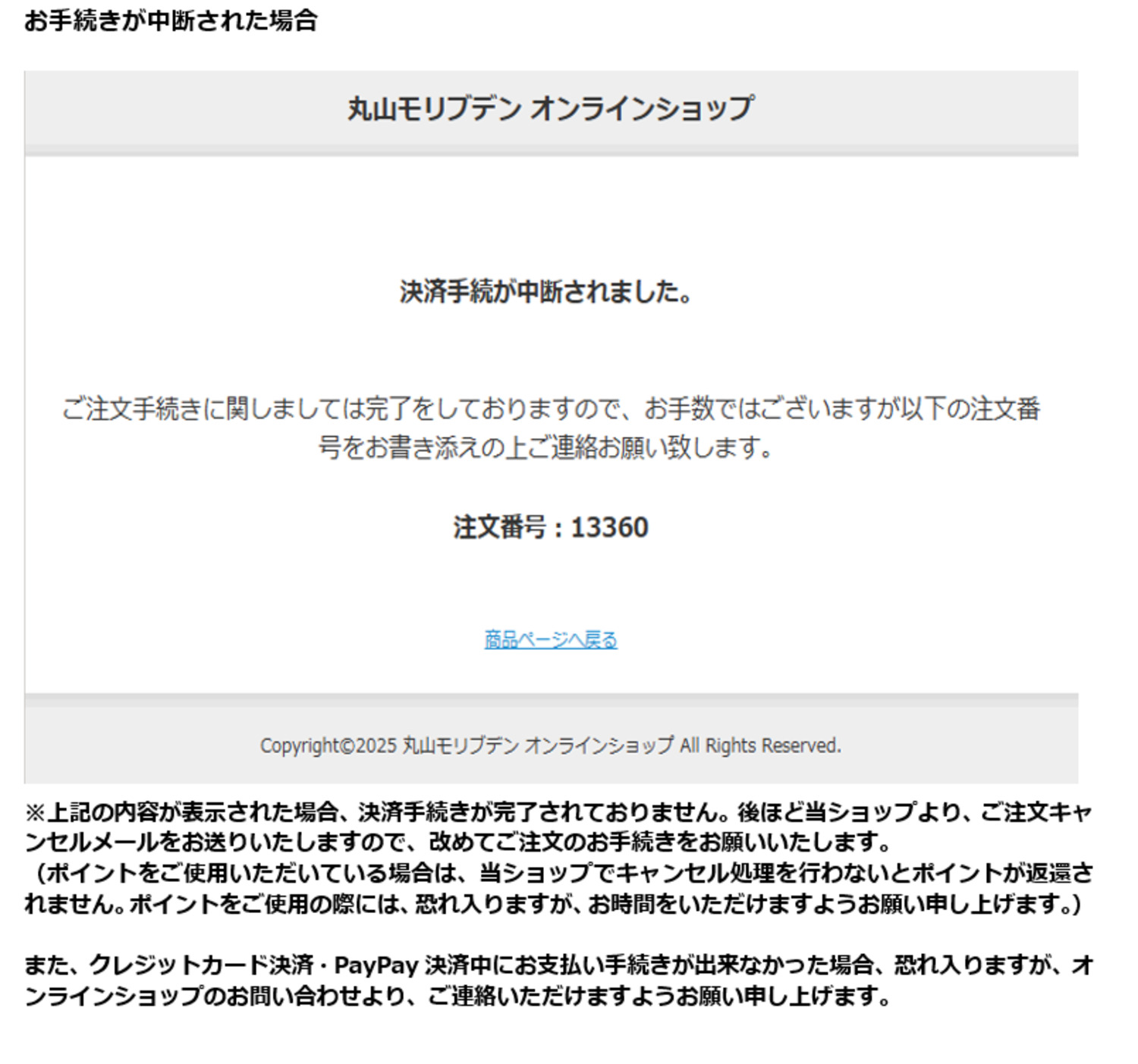This screenshot has width=1138, height=1064.
Task: Click the line starting （ポイントをご使用いただいている
Action: pos(560,873)
